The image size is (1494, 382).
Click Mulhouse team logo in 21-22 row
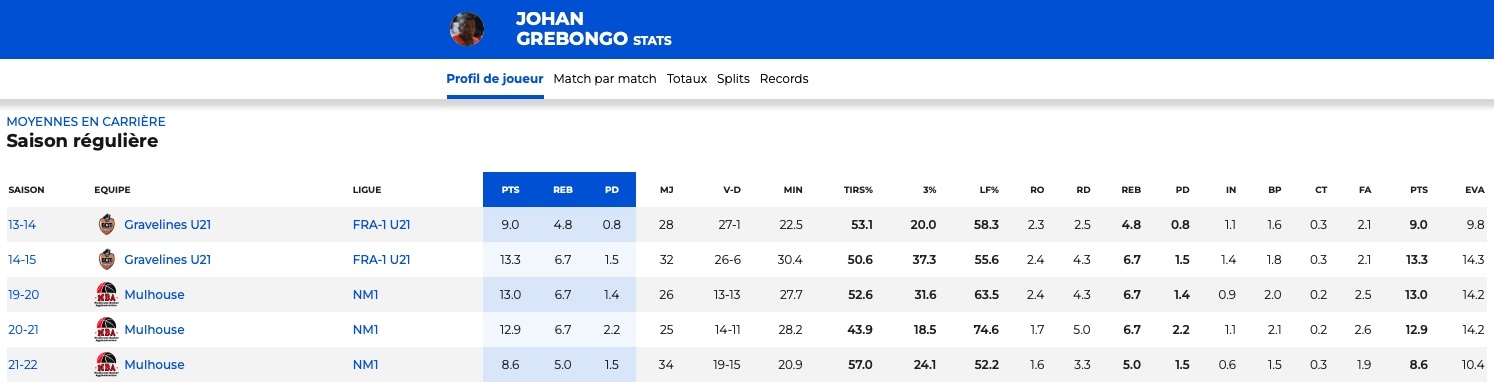106,365
